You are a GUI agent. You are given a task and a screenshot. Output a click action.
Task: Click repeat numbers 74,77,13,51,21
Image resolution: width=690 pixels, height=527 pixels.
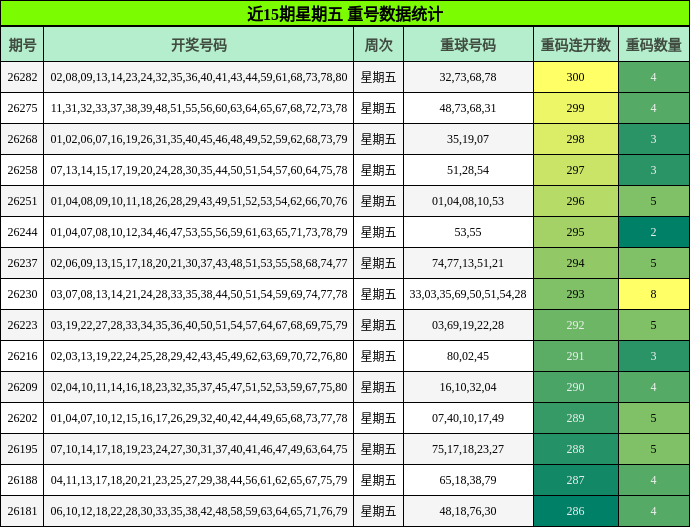point(468,263)
